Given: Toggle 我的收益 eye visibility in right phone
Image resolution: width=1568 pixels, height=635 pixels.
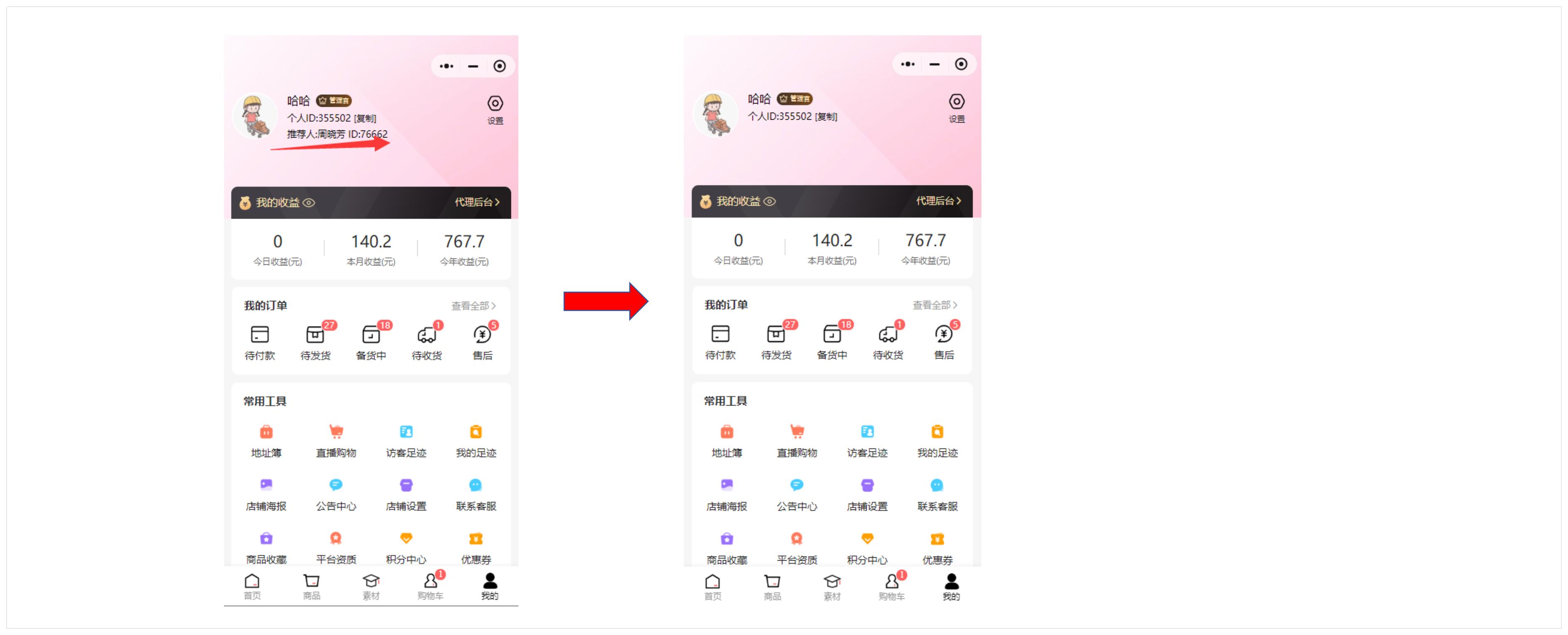Looking at the screenshot, I should click(769, 201).
